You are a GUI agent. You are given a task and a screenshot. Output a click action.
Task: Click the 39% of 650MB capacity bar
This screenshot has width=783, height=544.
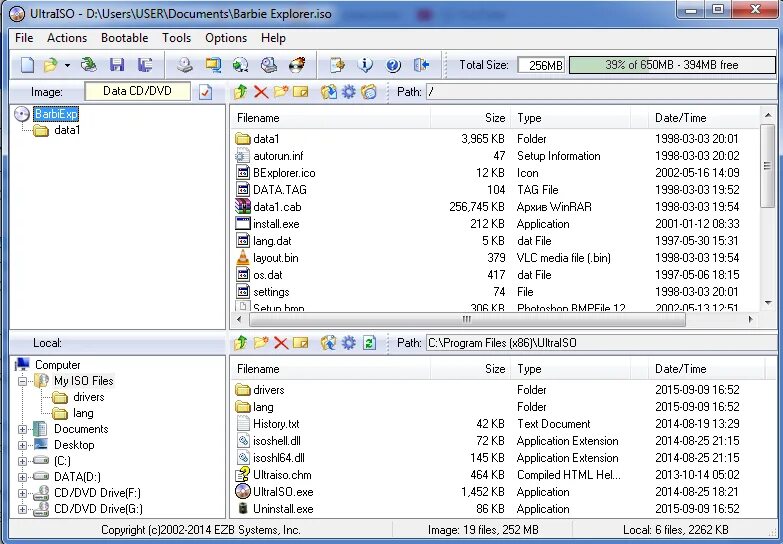tap(672, 65)
